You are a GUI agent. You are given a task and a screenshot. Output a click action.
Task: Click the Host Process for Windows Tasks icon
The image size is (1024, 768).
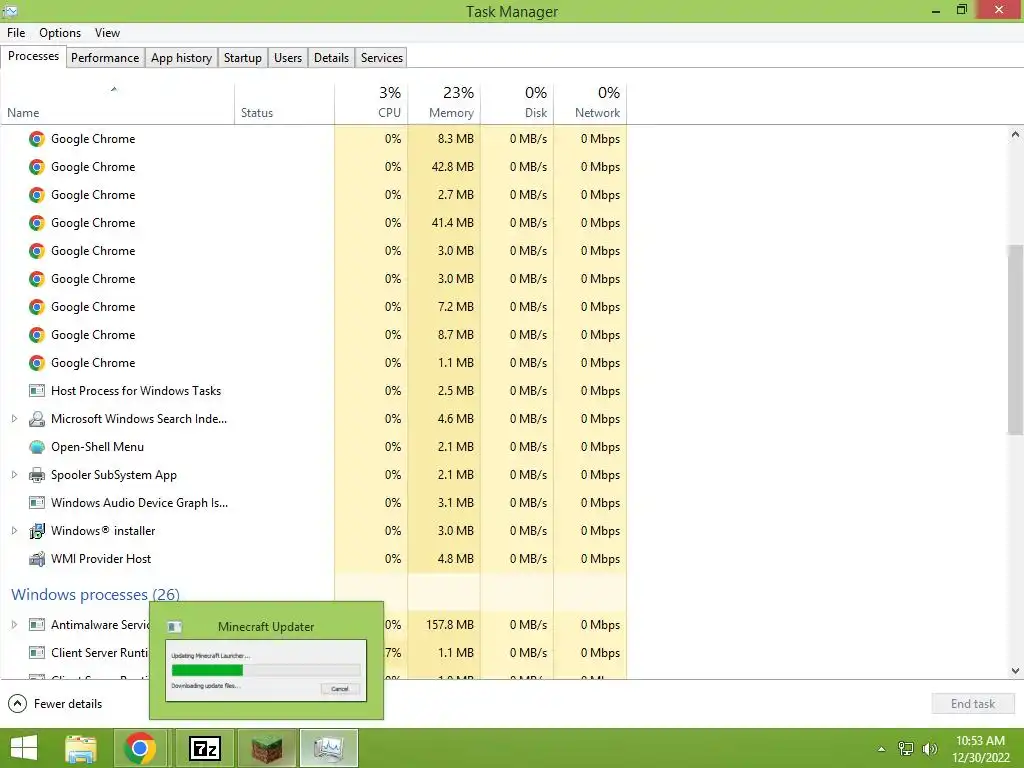coord(37,391)
